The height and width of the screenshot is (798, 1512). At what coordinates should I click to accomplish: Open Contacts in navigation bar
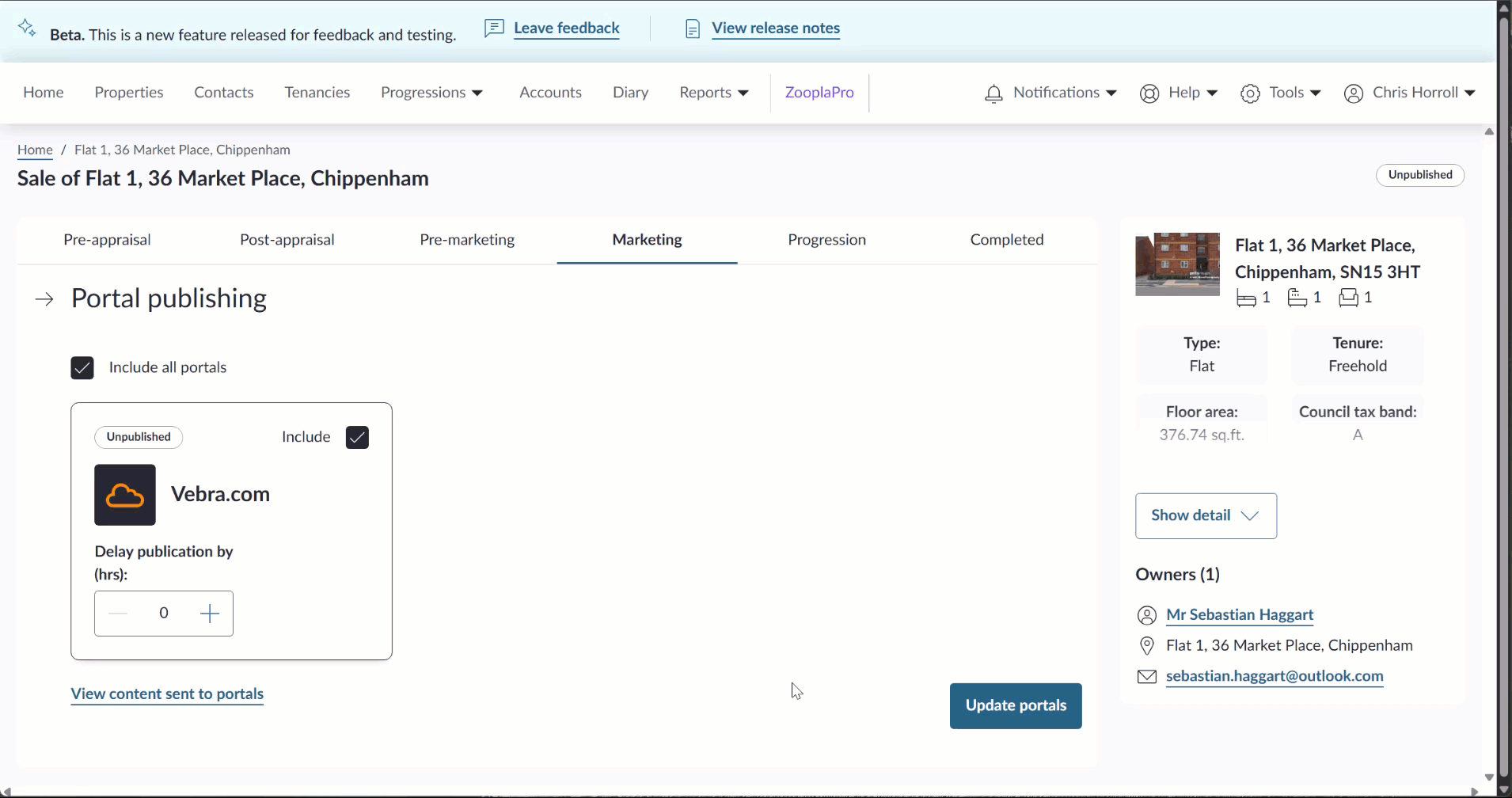click(224, 93)
